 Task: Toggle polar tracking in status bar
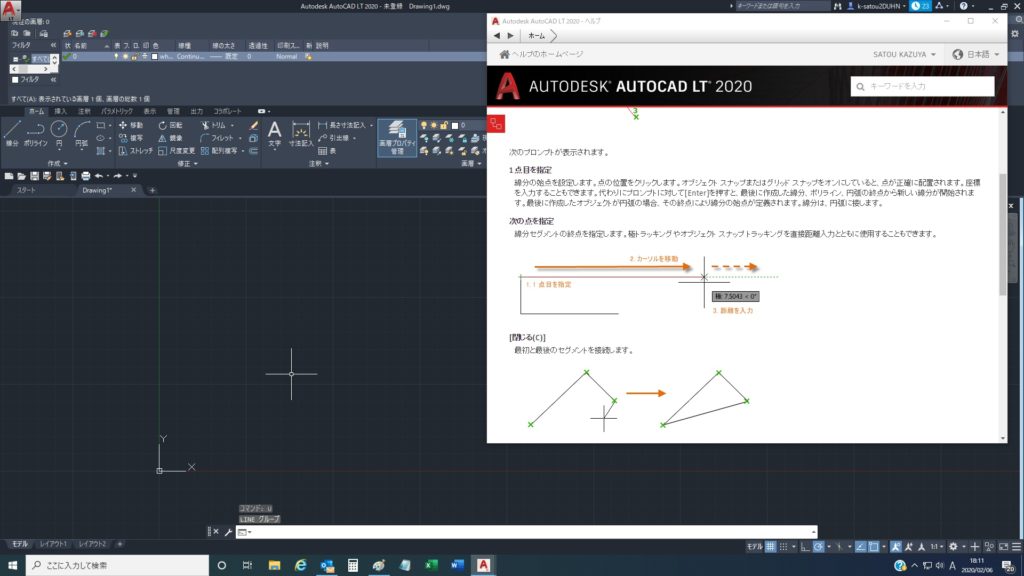(818, 547)
